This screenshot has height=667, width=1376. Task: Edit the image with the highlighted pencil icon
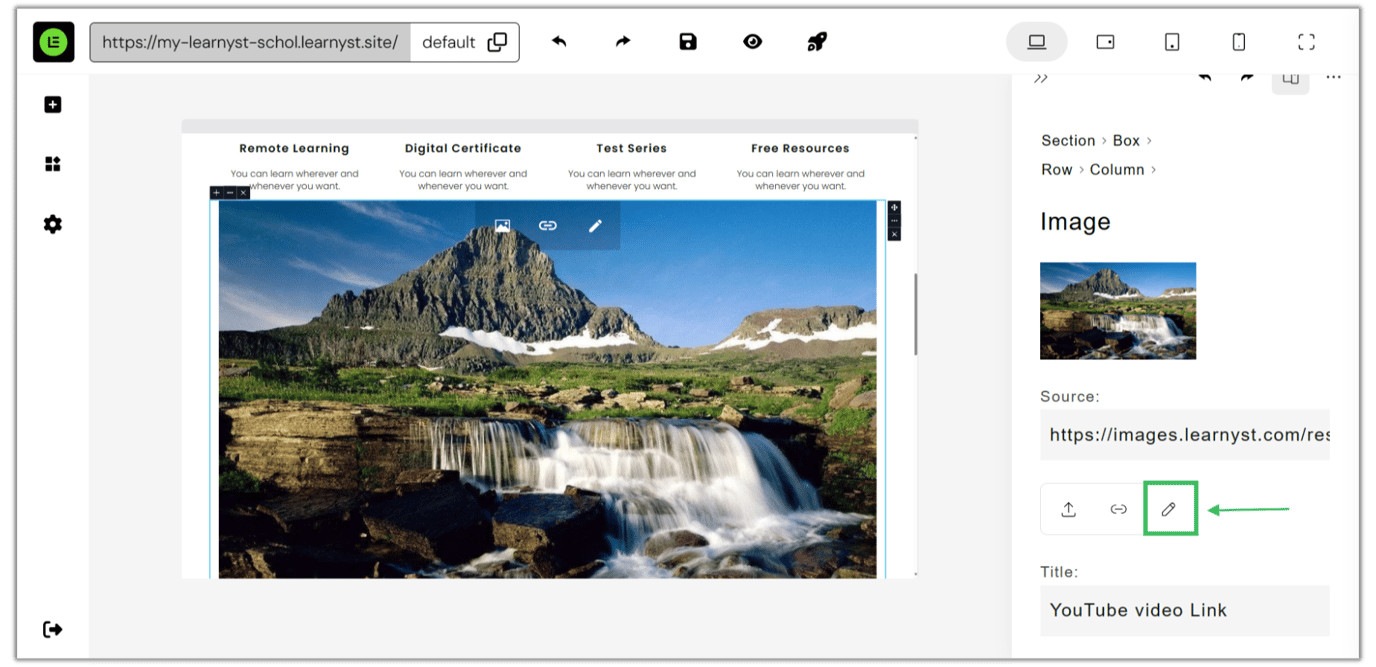pyautogui.click(x=1170, y=508)
